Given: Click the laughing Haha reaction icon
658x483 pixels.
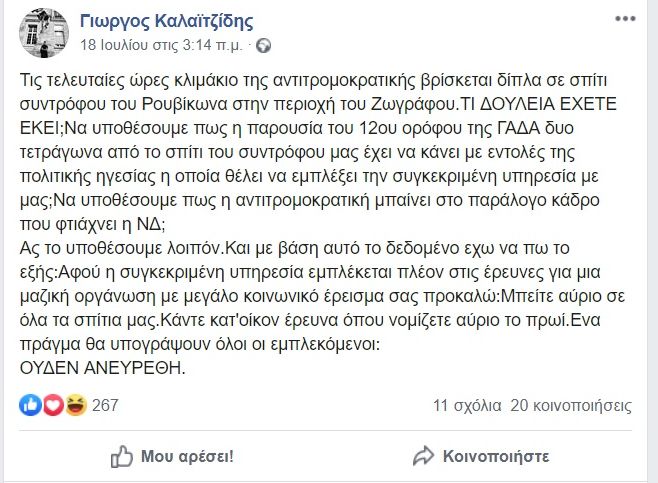Looking at the screenshot, I should (76, 405).
